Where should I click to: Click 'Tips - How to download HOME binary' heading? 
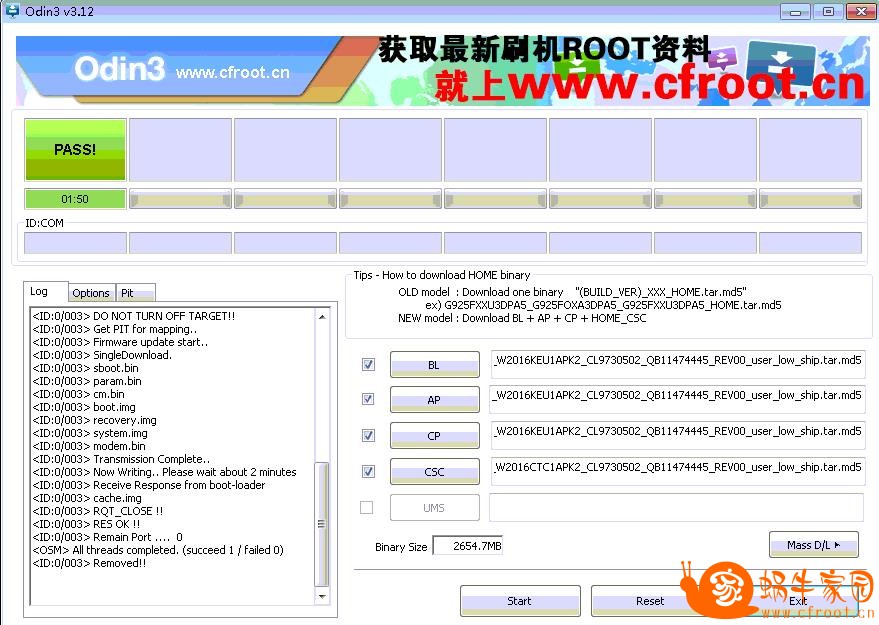pos(442,275)
